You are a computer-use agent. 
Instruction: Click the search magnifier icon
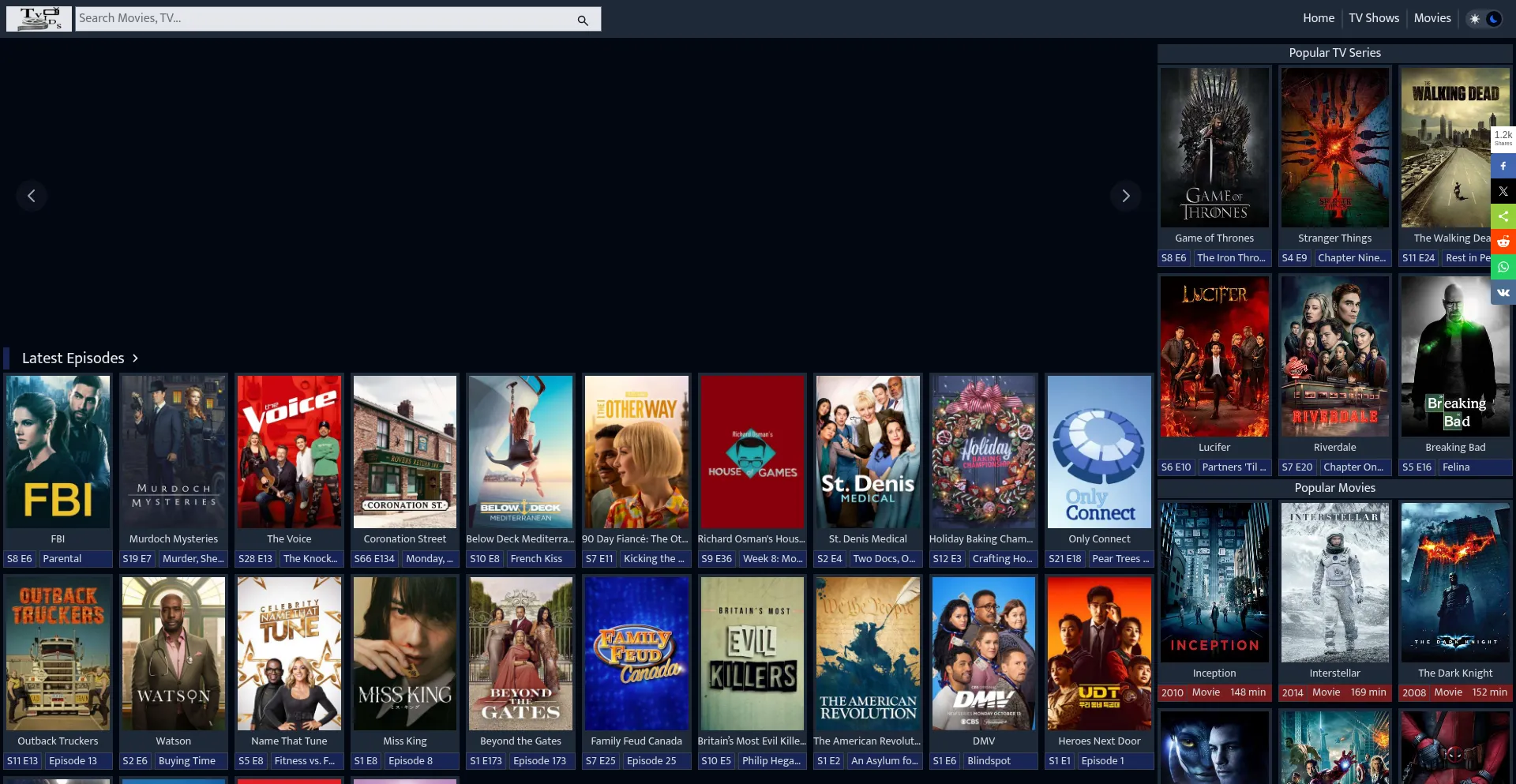pyautogui.click(x=583, y=20)
